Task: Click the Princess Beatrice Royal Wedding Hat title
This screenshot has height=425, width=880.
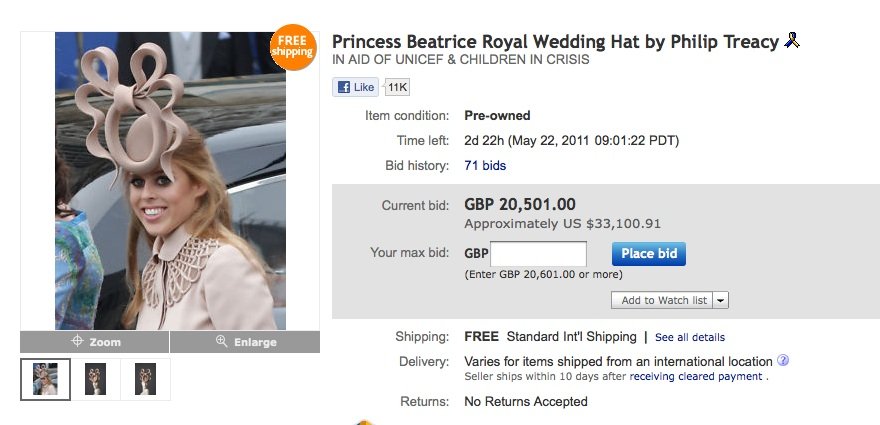Action: (x=555, y=42)
